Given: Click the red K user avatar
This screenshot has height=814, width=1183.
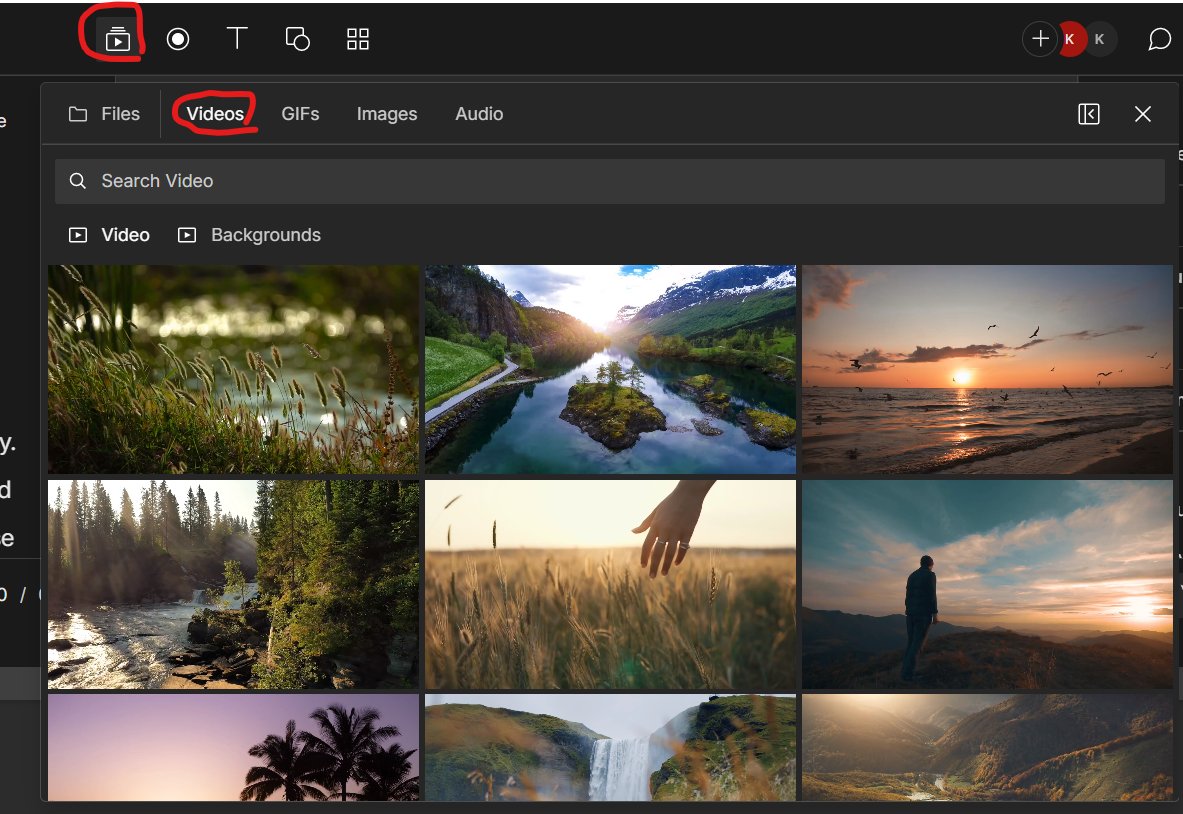Looking at the screenshot, I should (x=1071, y=39).
